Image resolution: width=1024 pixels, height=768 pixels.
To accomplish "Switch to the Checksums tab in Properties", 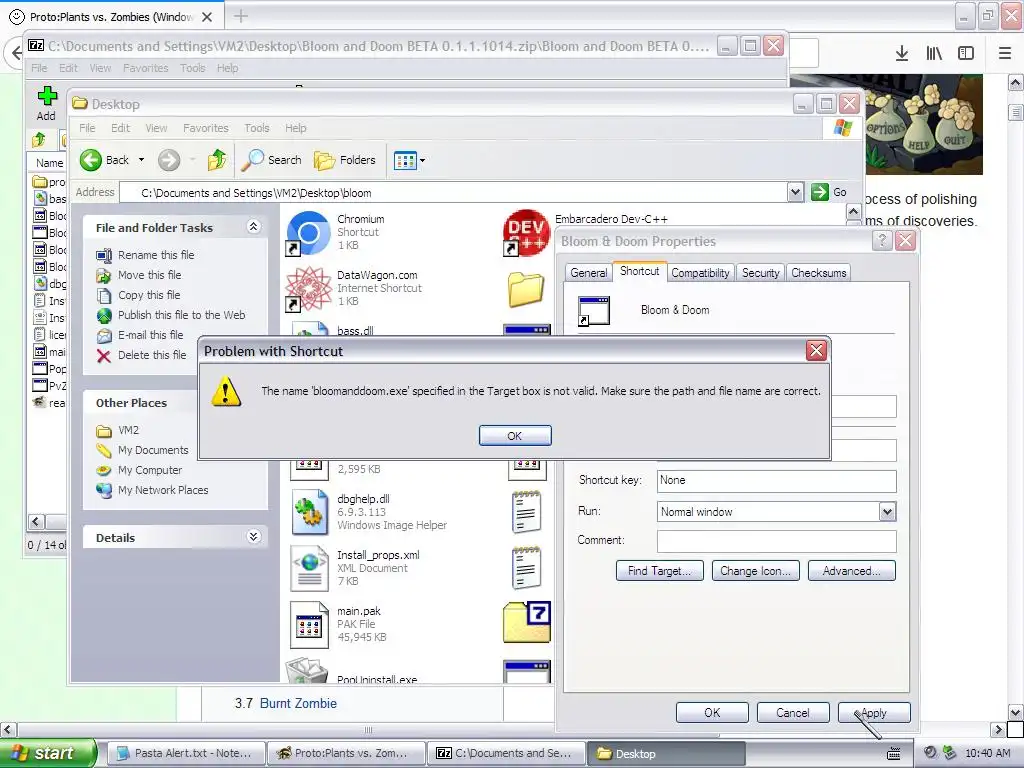I will (819, 273).
